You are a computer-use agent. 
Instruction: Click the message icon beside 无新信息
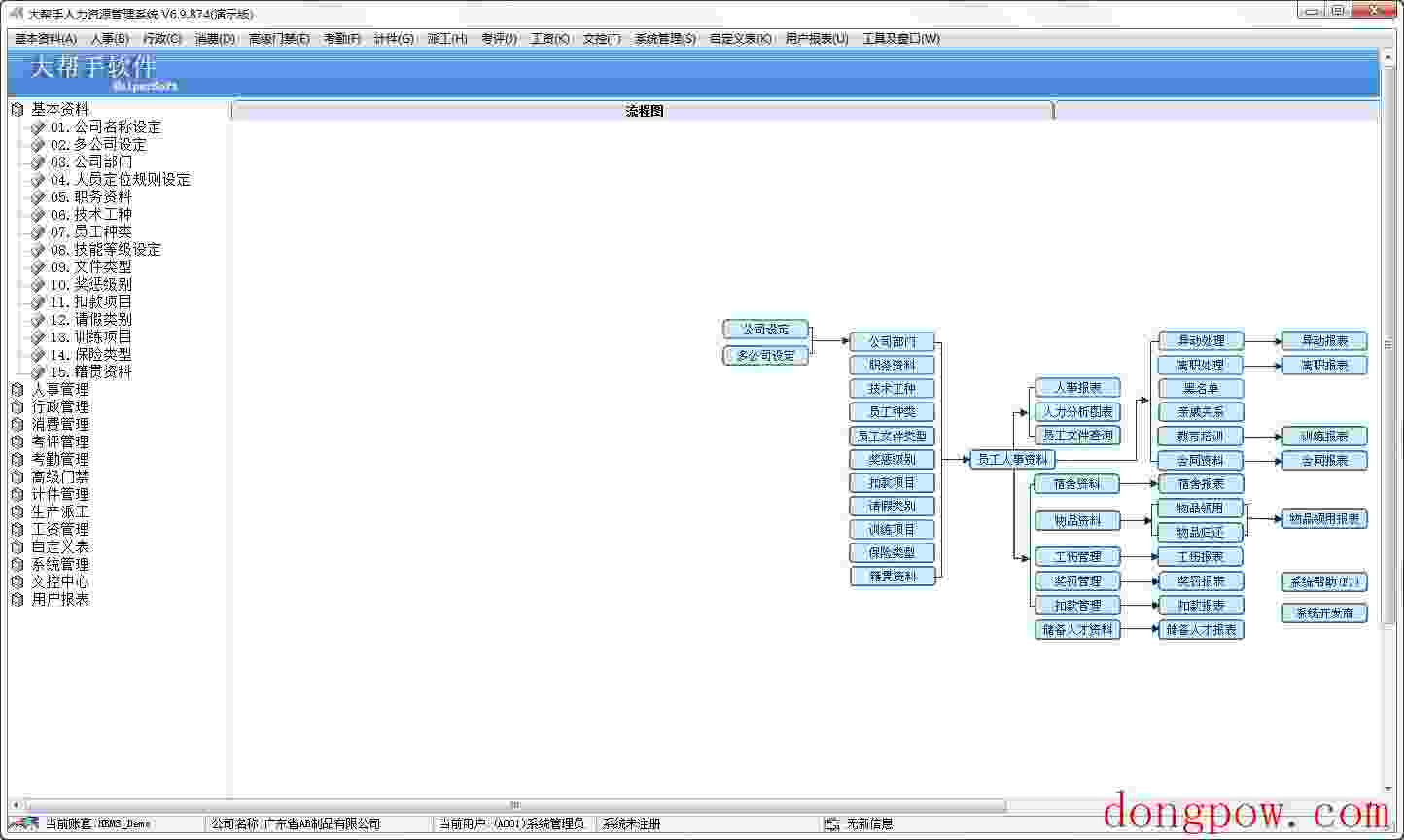tap(832, 824)
